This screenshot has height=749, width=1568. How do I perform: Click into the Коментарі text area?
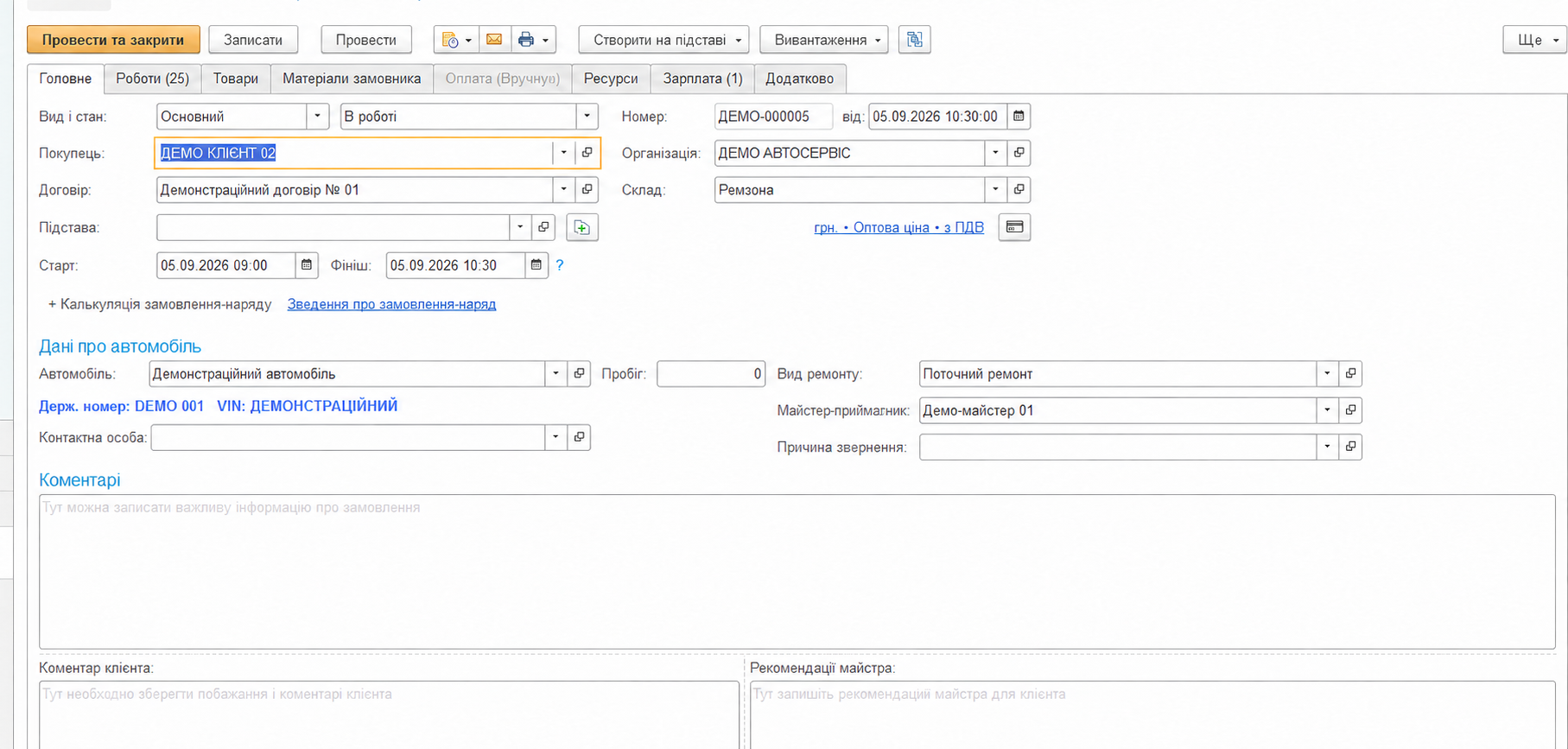pos(797,572)
